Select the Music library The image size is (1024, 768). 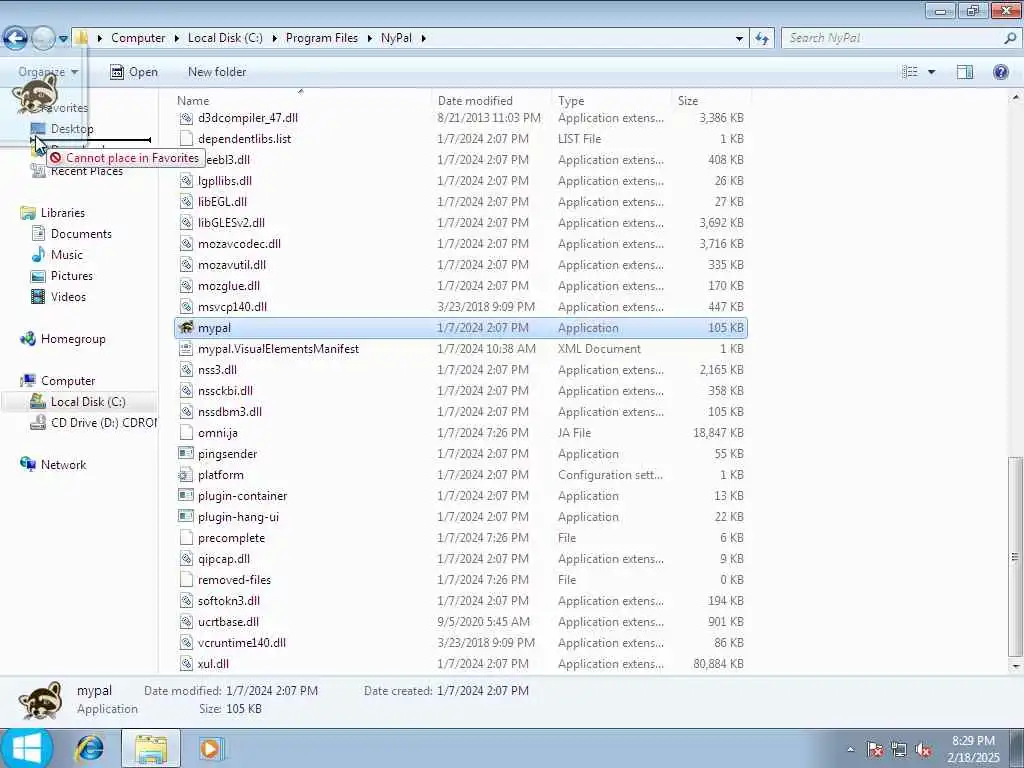pyautogui.click(x=67, y=255)
